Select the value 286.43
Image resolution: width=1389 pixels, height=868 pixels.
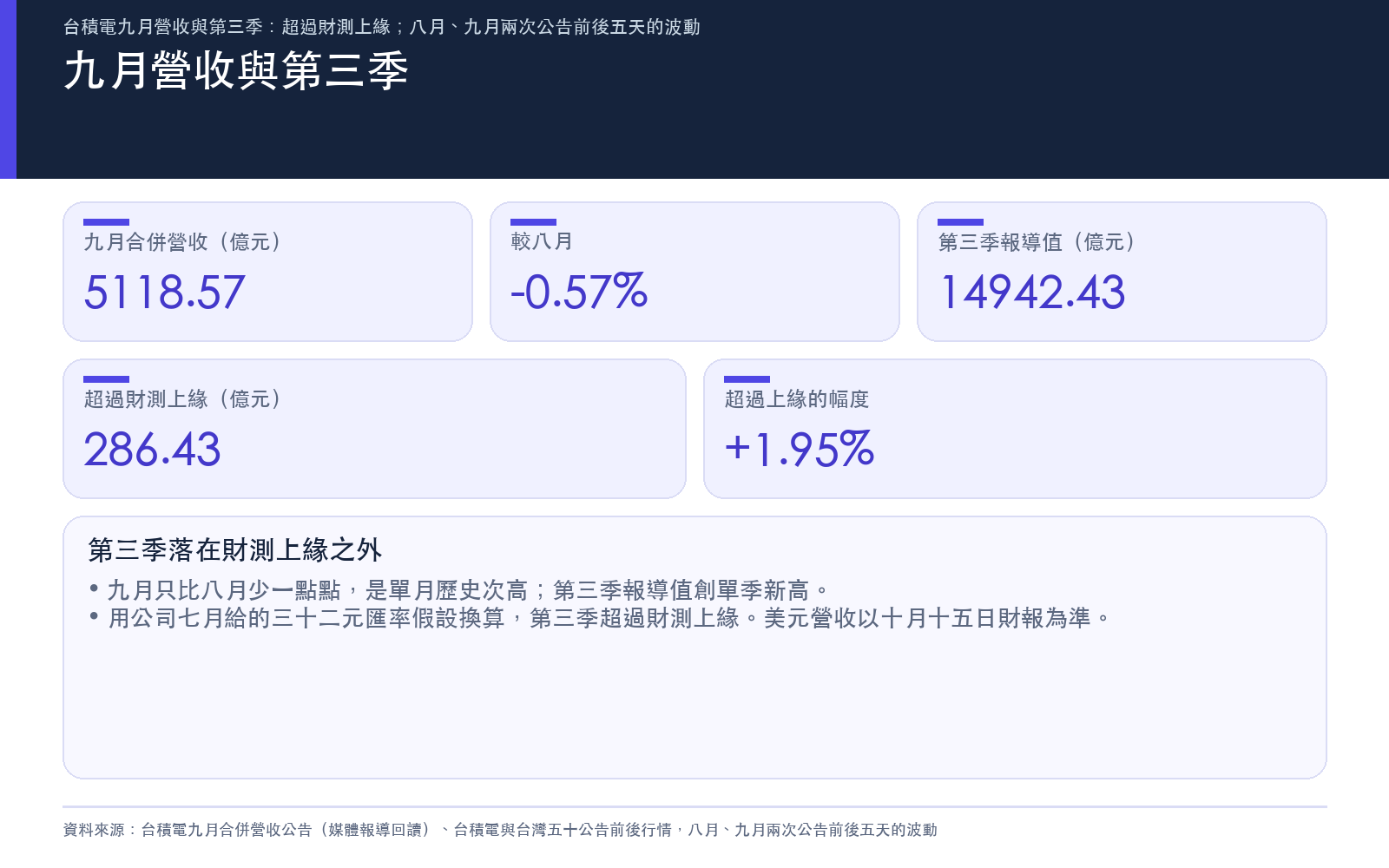153,449
